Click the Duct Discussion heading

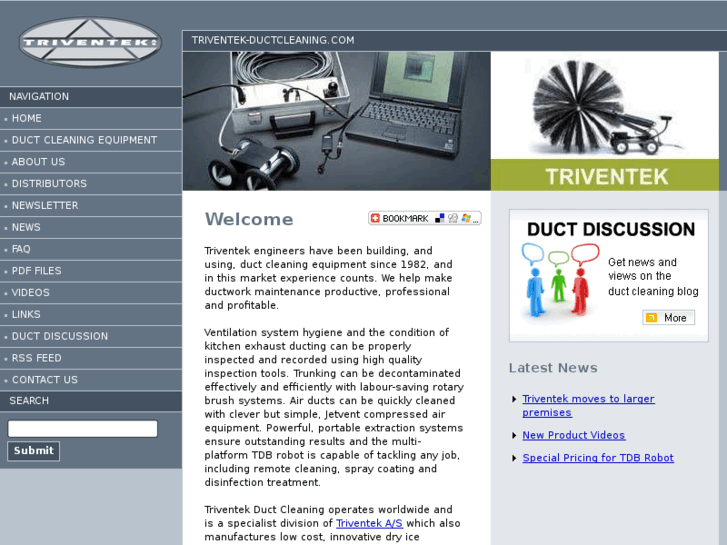coord(611,229)
